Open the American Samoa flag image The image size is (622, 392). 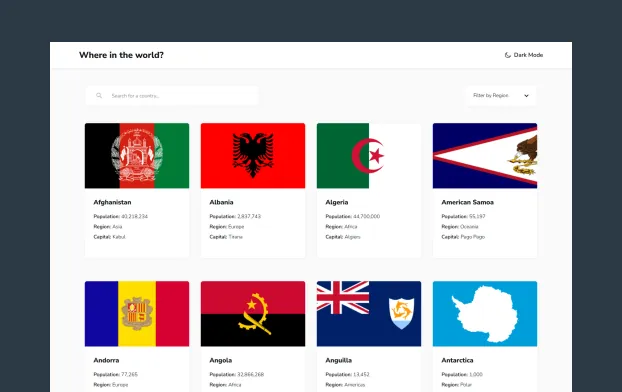pos(485,156)
